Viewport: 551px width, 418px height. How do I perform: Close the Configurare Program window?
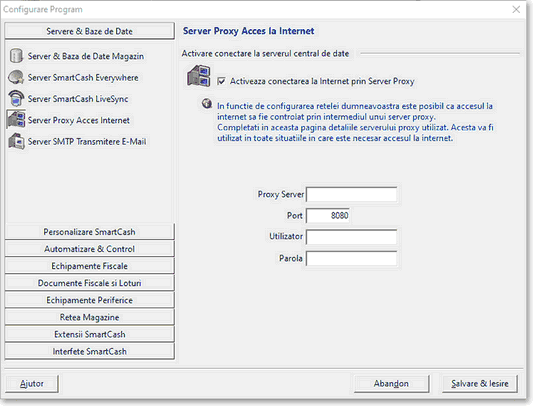(x=516, y=9)
